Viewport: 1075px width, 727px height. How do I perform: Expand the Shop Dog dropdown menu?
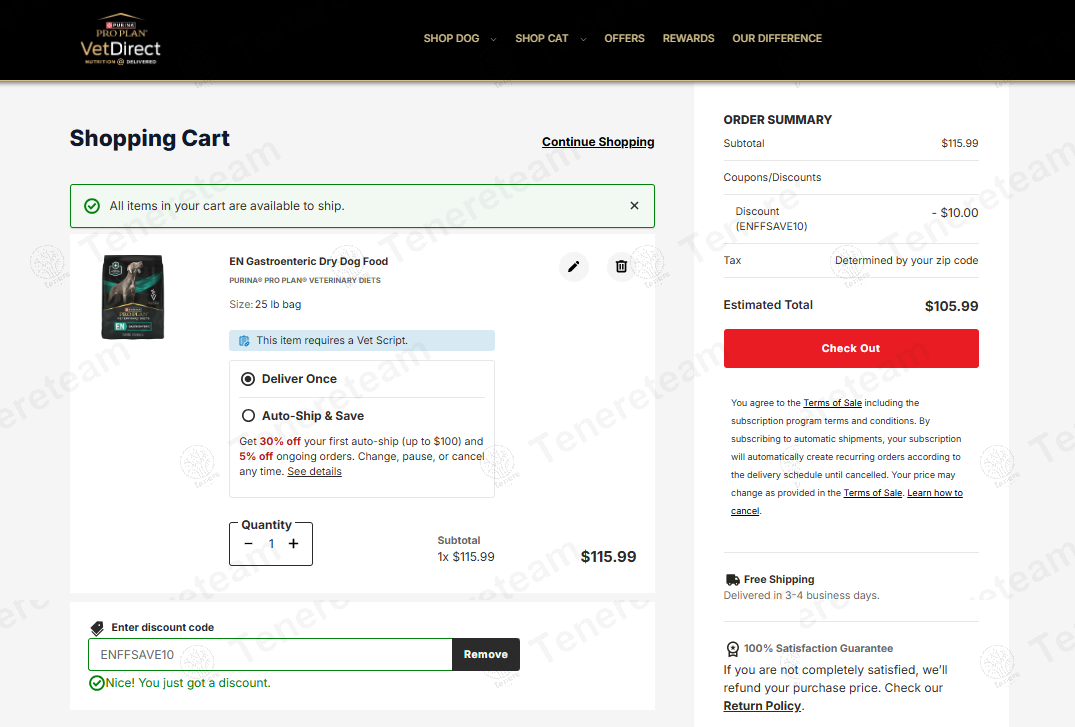pos(459,39)
